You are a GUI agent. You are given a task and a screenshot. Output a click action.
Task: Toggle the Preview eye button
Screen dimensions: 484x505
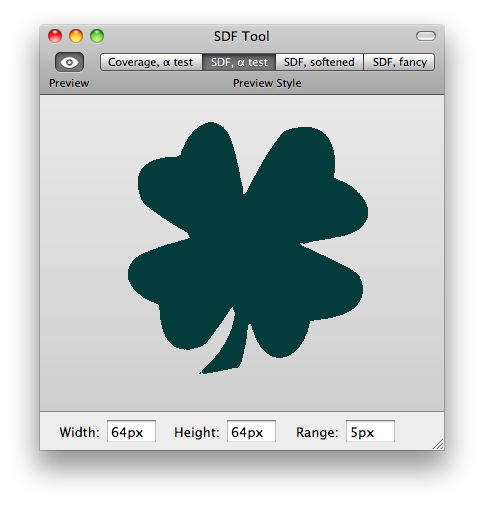point(69,62)
